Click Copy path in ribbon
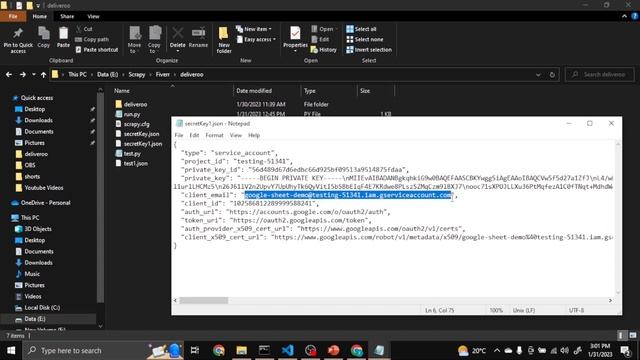Viewport: 640px width, 360px height. [92, 40]
